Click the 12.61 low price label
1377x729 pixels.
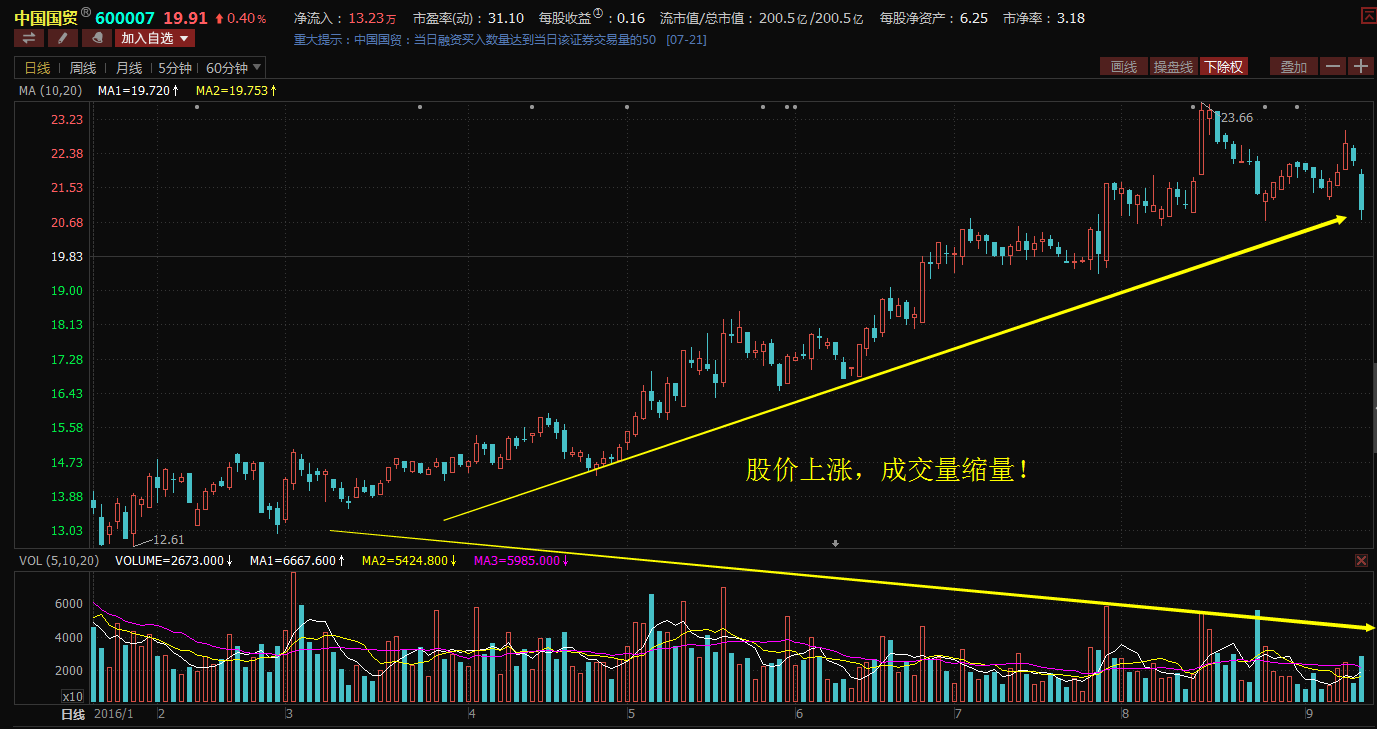168,539
